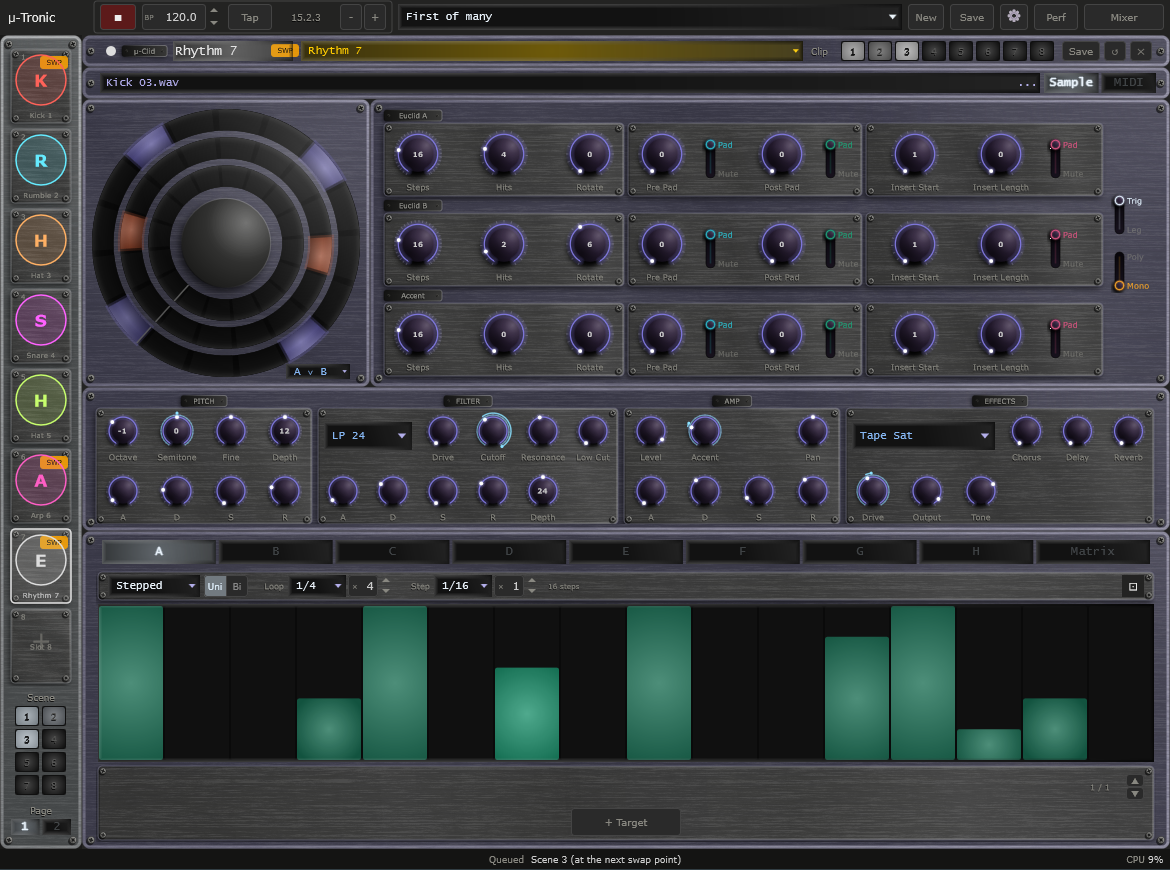The width and height of the screenshot is (1170, 870).
Task: Select Bi modulation polarity
Action: [x=237, y=586]
